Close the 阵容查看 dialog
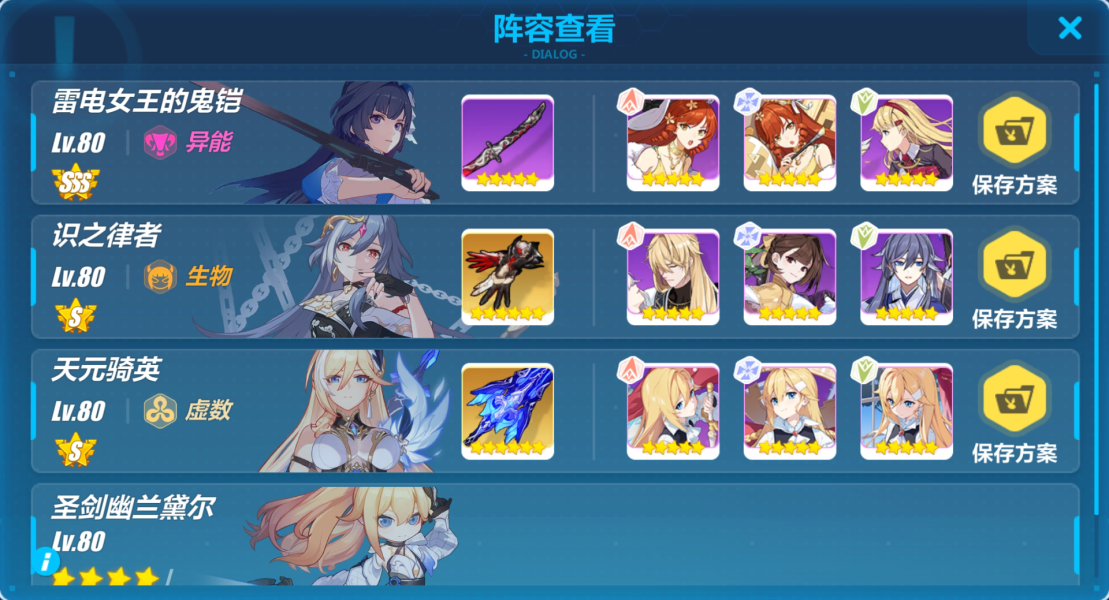The width and height of the screenshot is (1109, 600). [1069, 28]
